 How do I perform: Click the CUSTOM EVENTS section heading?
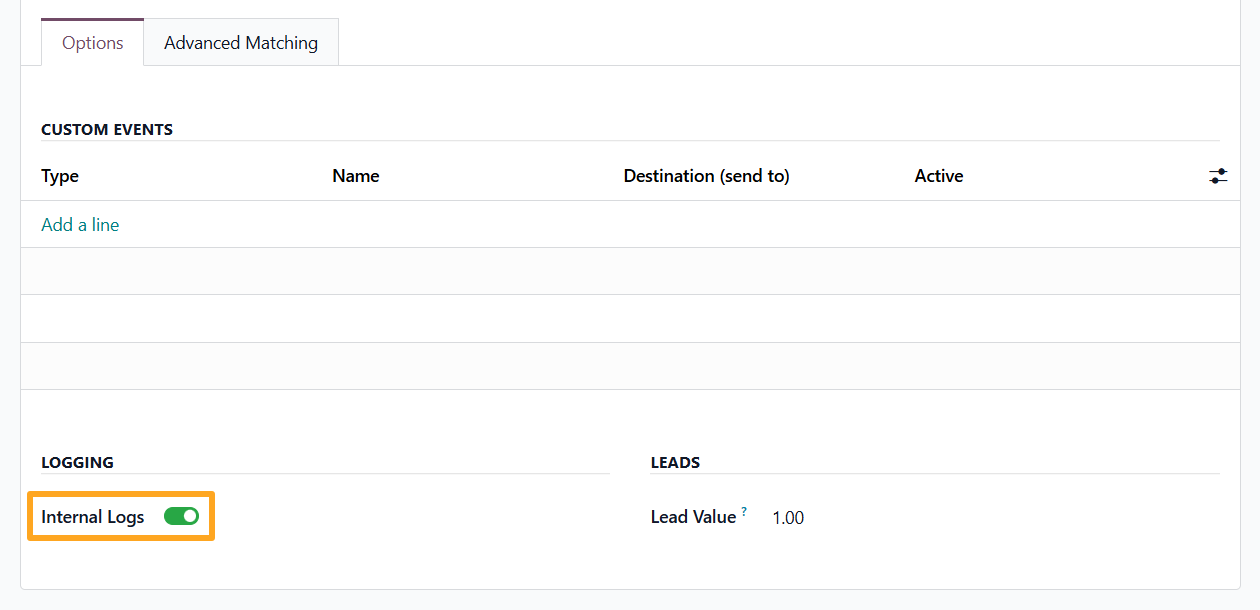[107, 130]
